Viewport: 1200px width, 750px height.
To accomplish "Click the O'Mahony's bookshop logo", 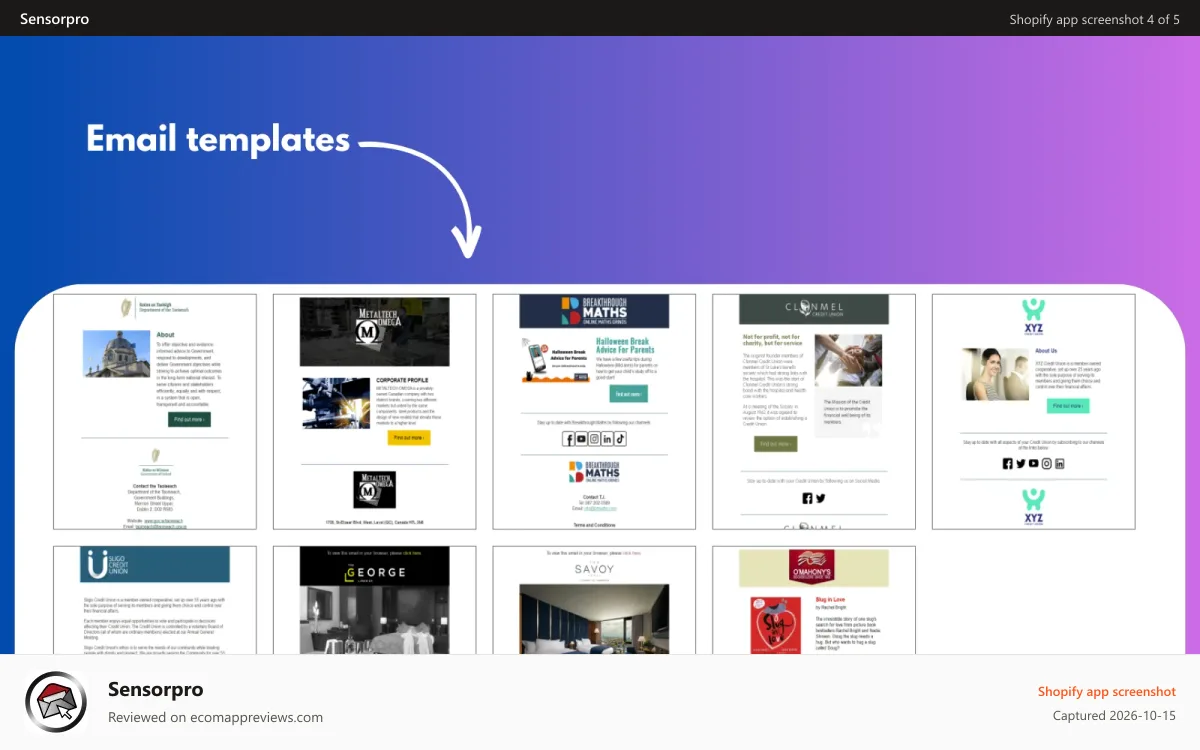I will tap(814, 568).
